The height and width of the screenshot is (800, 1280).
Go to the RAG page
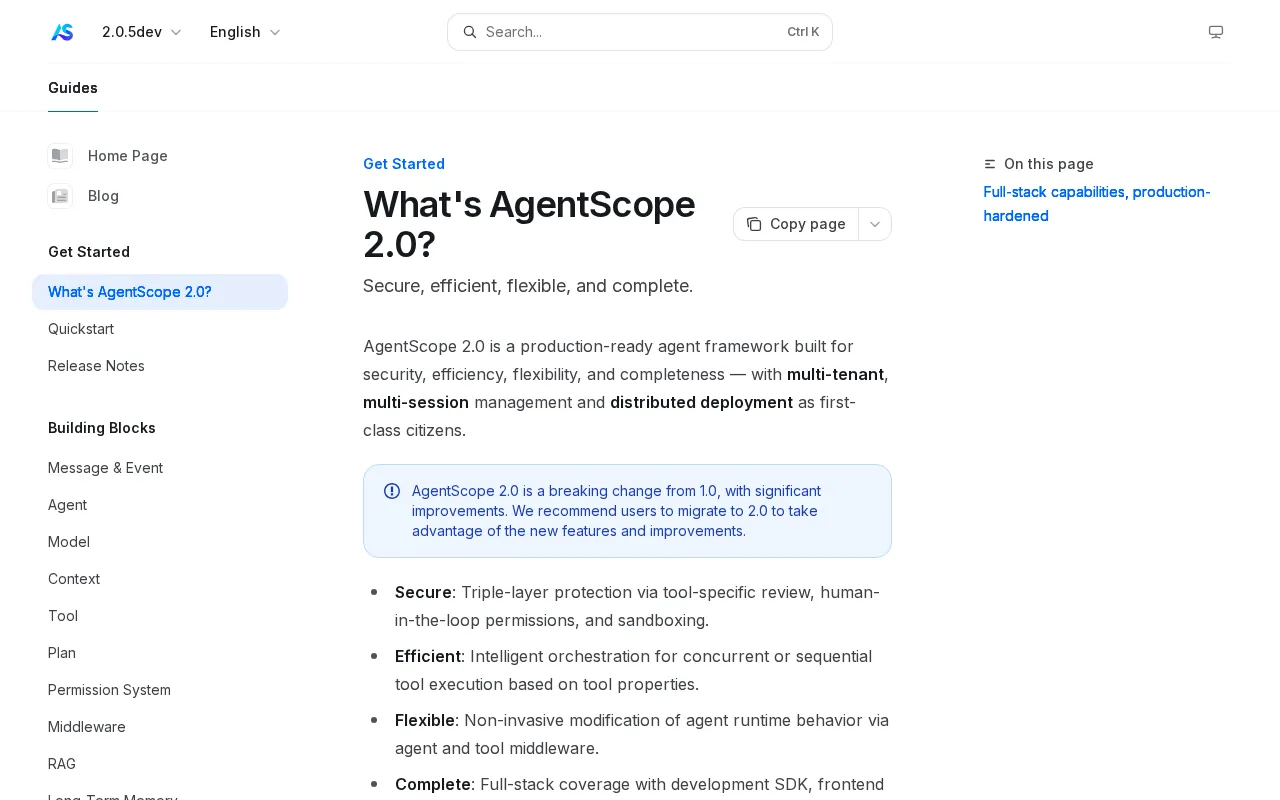click(x=160, y=764)
